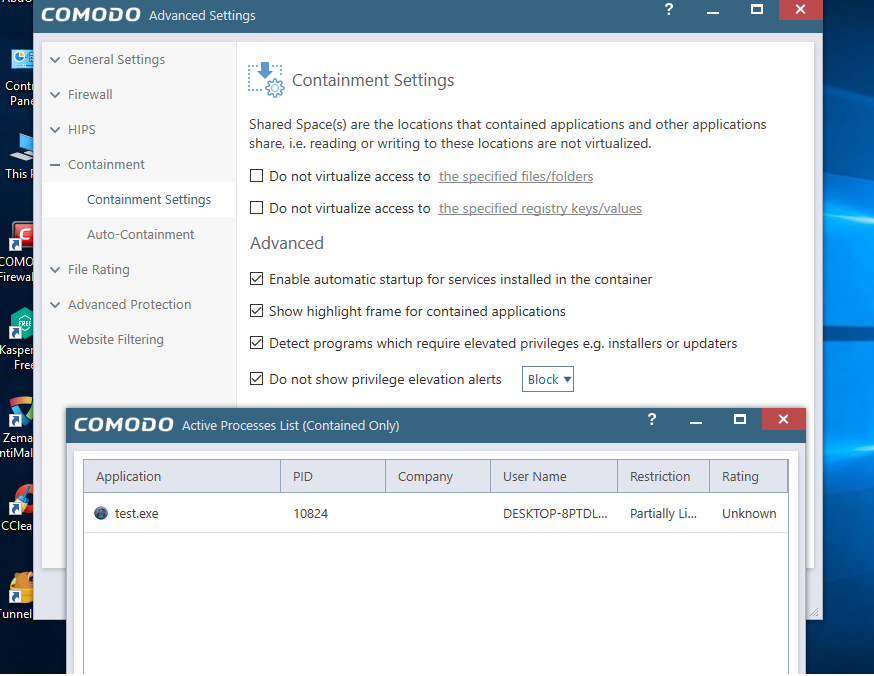Expand the File Rating section

pyautogui.click(x=99, y=270)
